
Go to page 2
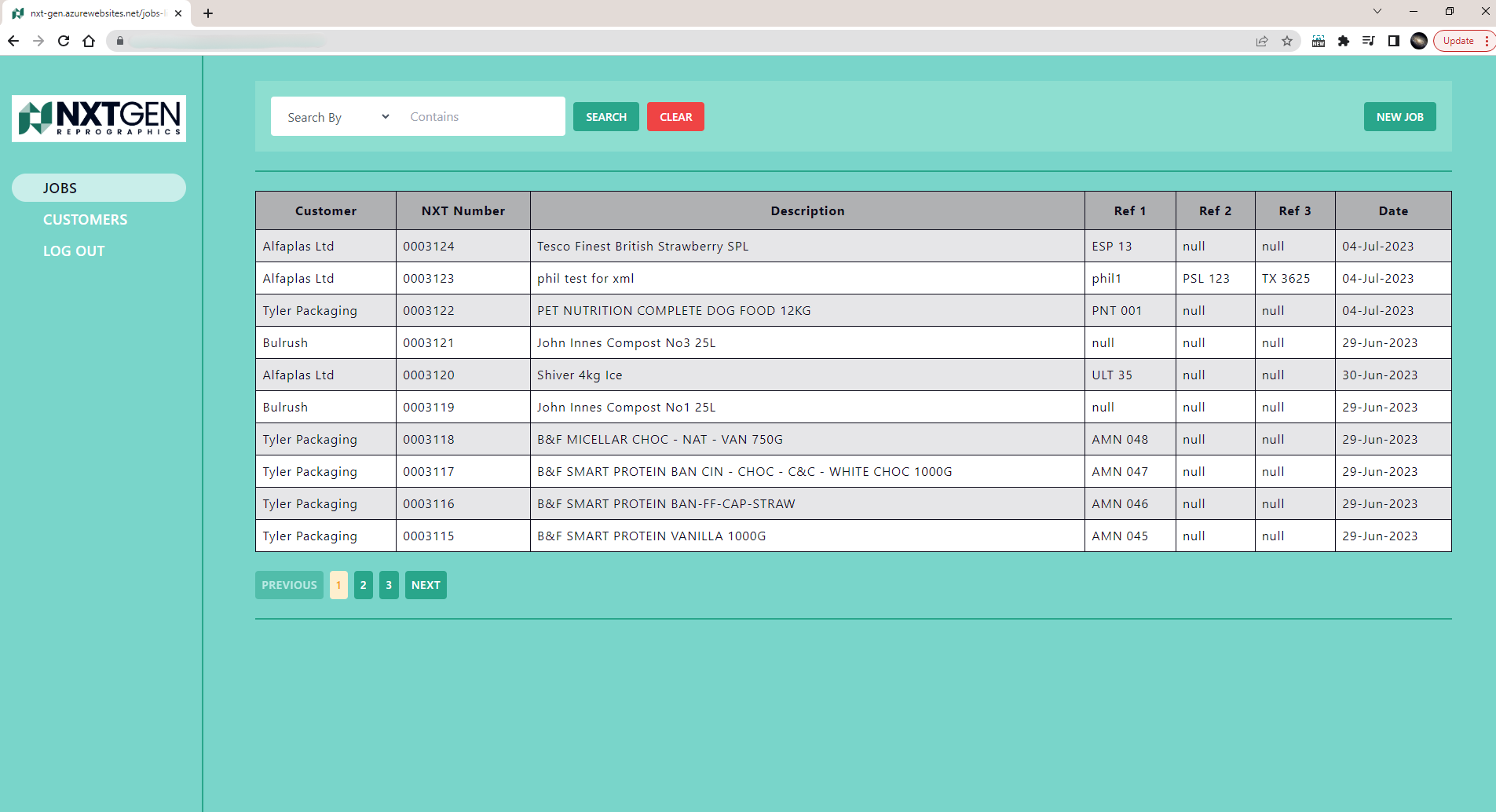364,585
